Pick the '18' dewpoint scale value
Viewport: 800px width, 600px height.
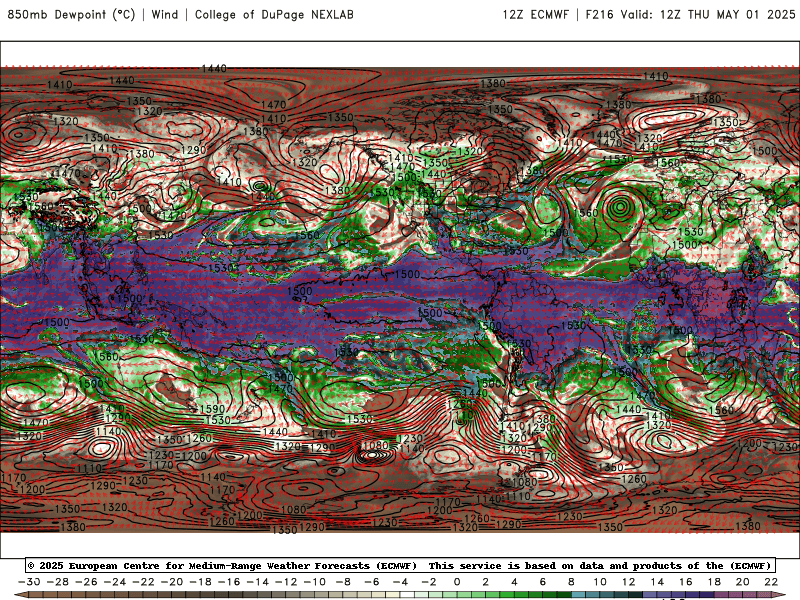(714, 582)
